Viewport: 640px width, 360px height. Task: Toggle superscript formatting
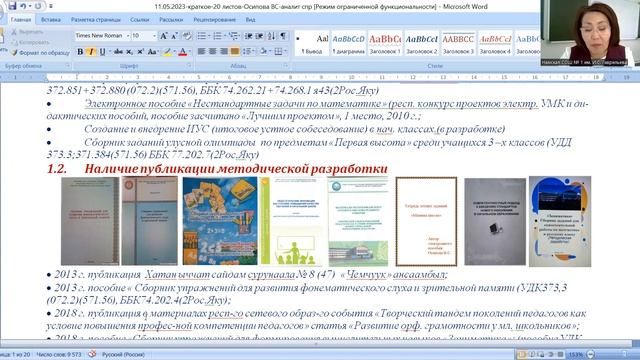pos(140,51)
